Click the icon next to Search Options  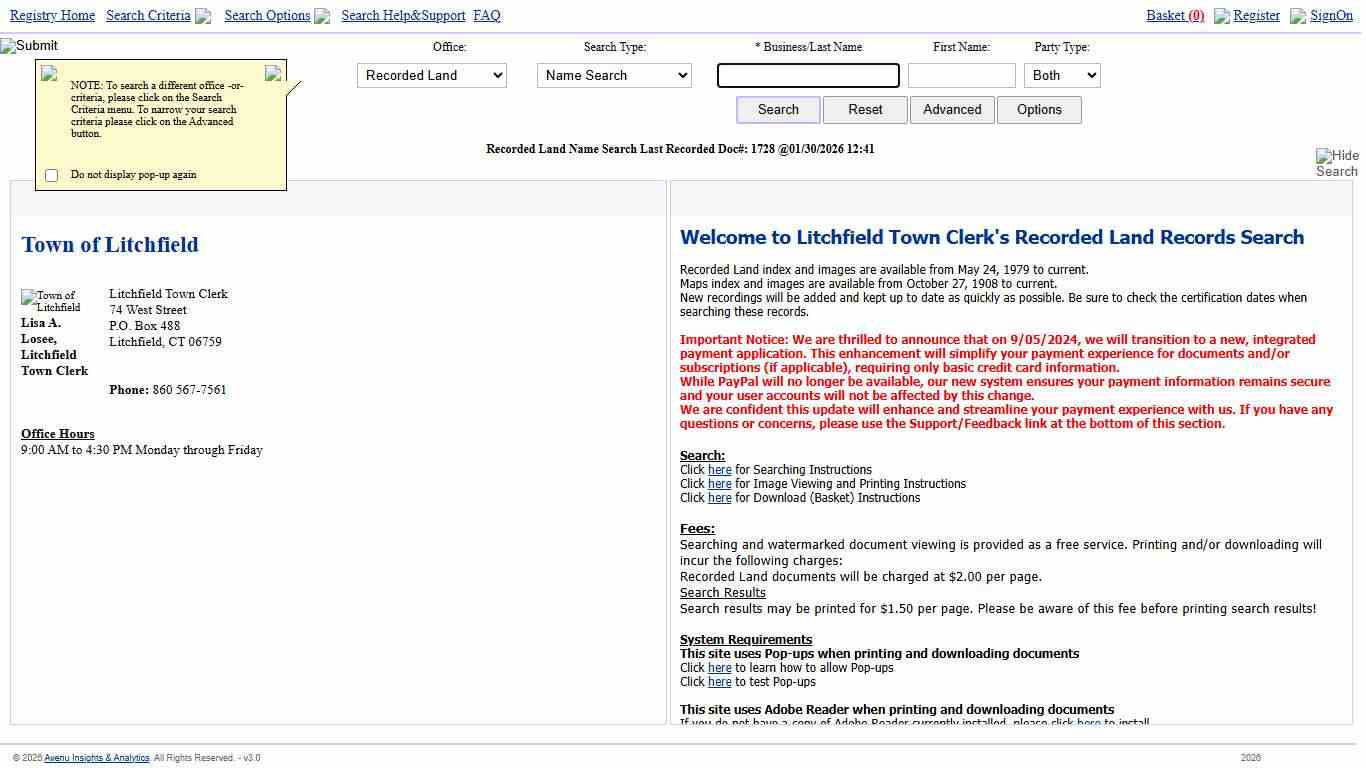click(x=322, y=16)
